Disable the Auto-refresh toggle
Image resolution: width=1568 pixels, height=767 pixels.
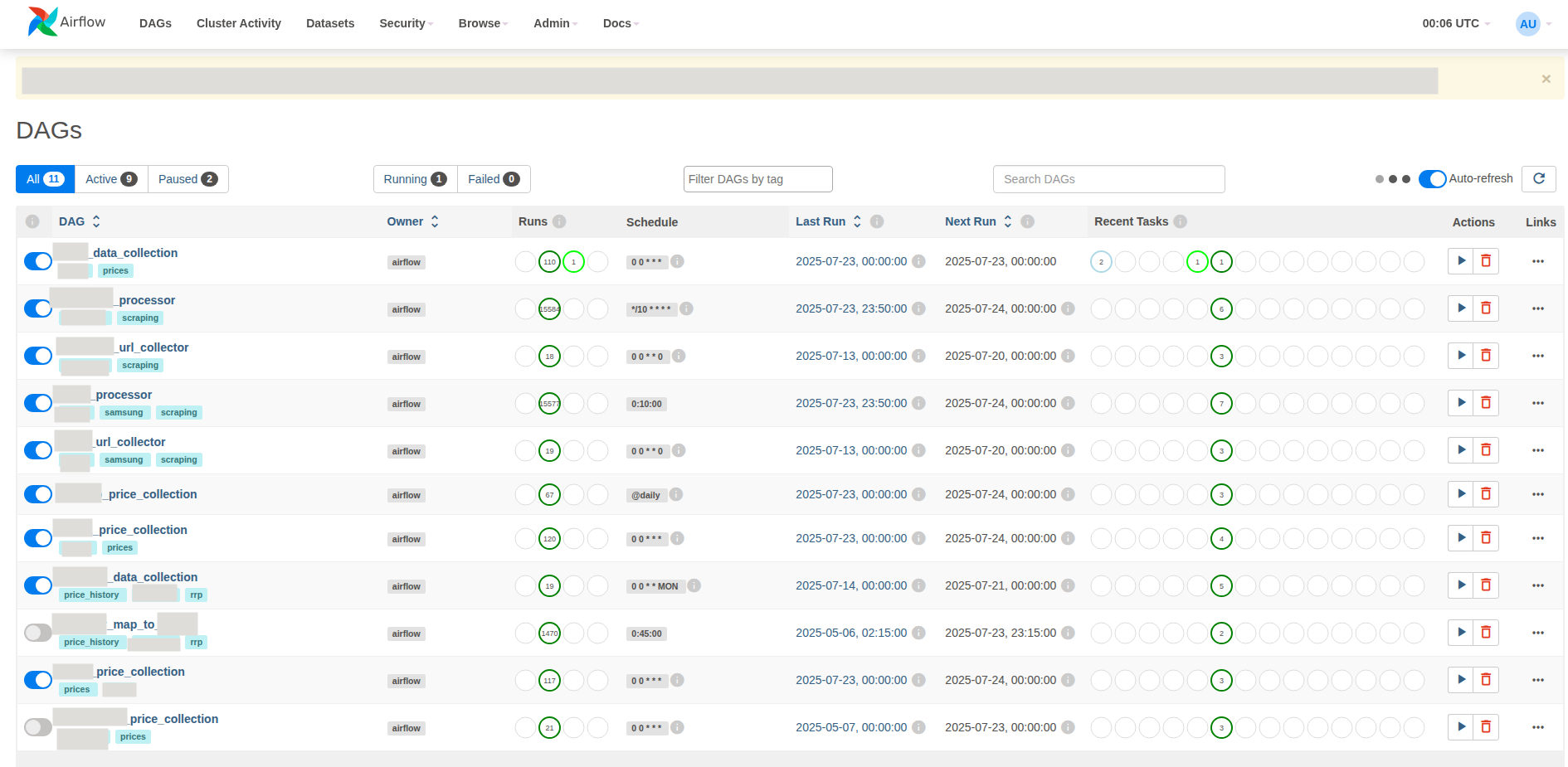click(x=1432, y=179)
